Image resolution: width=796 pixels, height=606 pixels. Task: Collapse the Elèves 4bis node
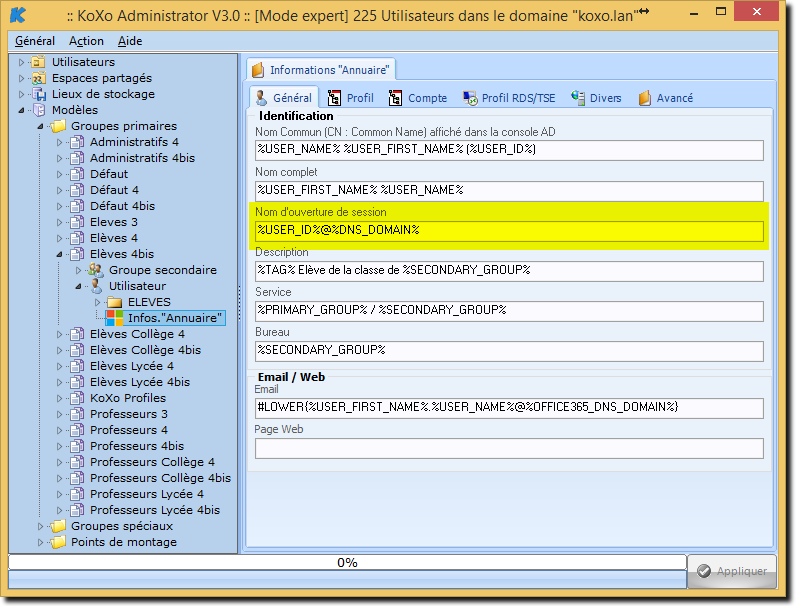pyautogui.click(x=59, y=254)
